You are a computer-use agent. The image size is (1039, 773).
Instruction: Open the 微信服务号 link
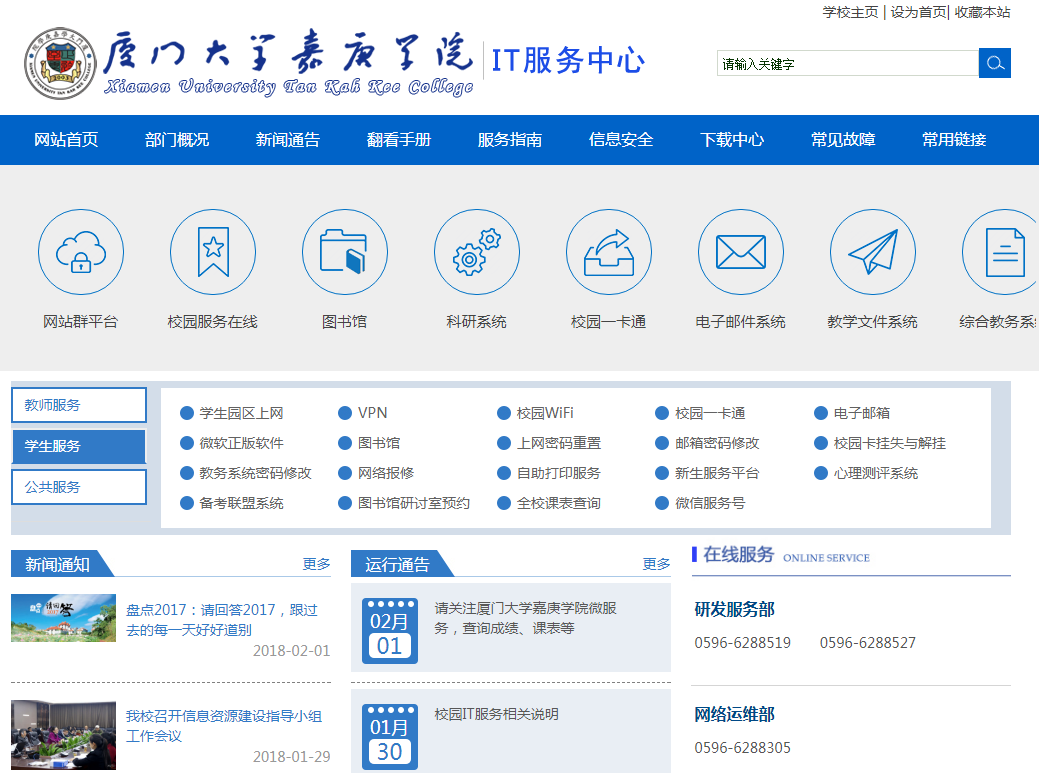point(710,503)
